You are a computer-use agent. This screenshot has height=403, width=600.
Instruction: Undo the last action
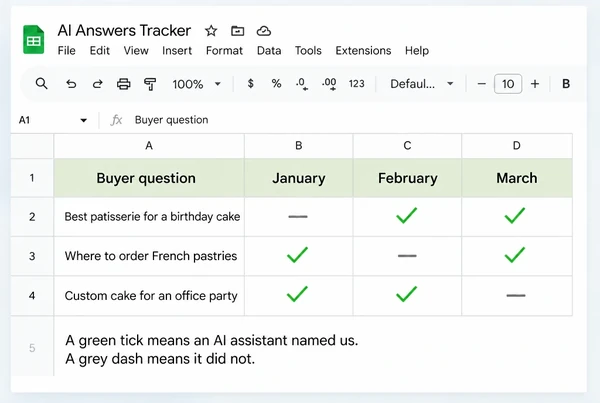pos(71,84)
